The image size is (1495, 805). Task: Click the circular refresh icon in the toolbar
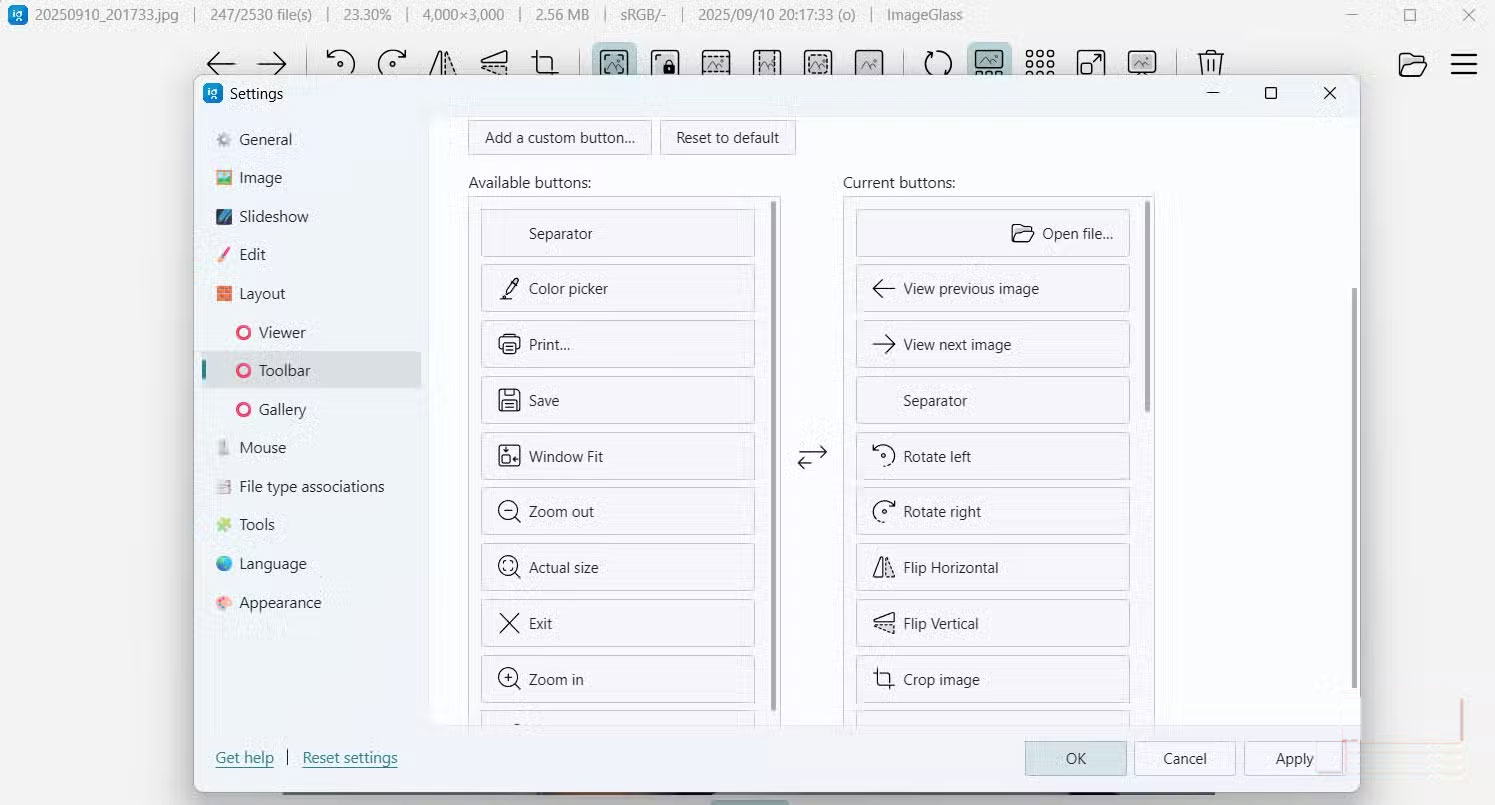[937, 62]
